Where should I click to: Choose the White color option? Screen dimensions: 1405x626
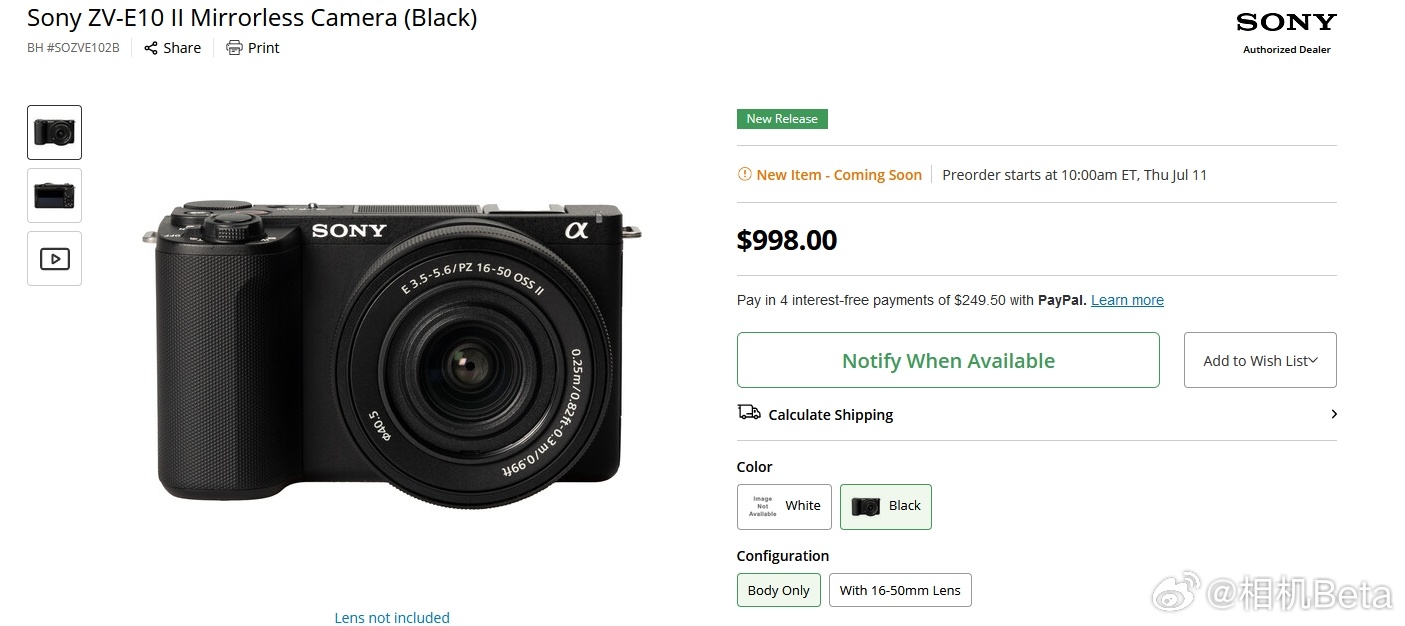tap(784, 506)
